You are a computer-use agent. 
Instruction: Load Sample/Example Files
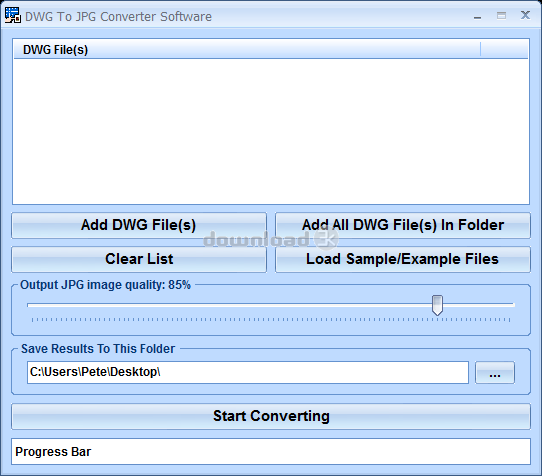click(x=403, y=259)
